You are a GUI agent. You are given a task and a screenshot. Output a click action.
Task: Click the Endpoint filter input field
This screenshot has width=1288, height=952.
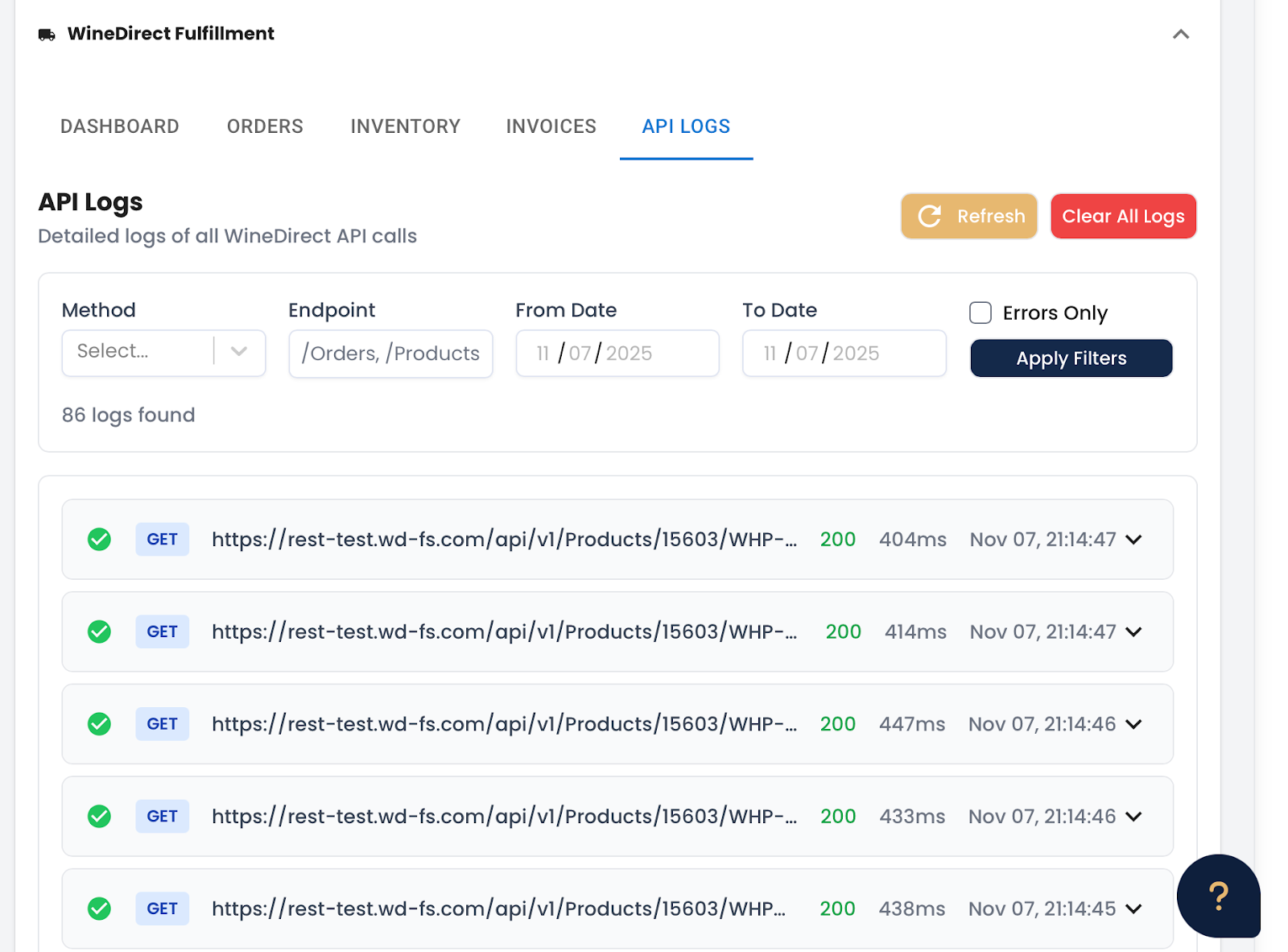pyautogui.click(x=390, y=353)
